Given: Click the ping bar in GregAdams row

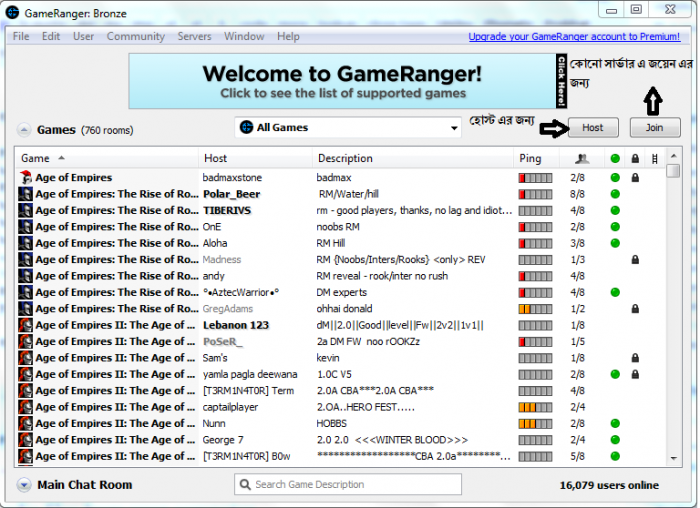Looking at the screenshot, I should tap(535, 309).
